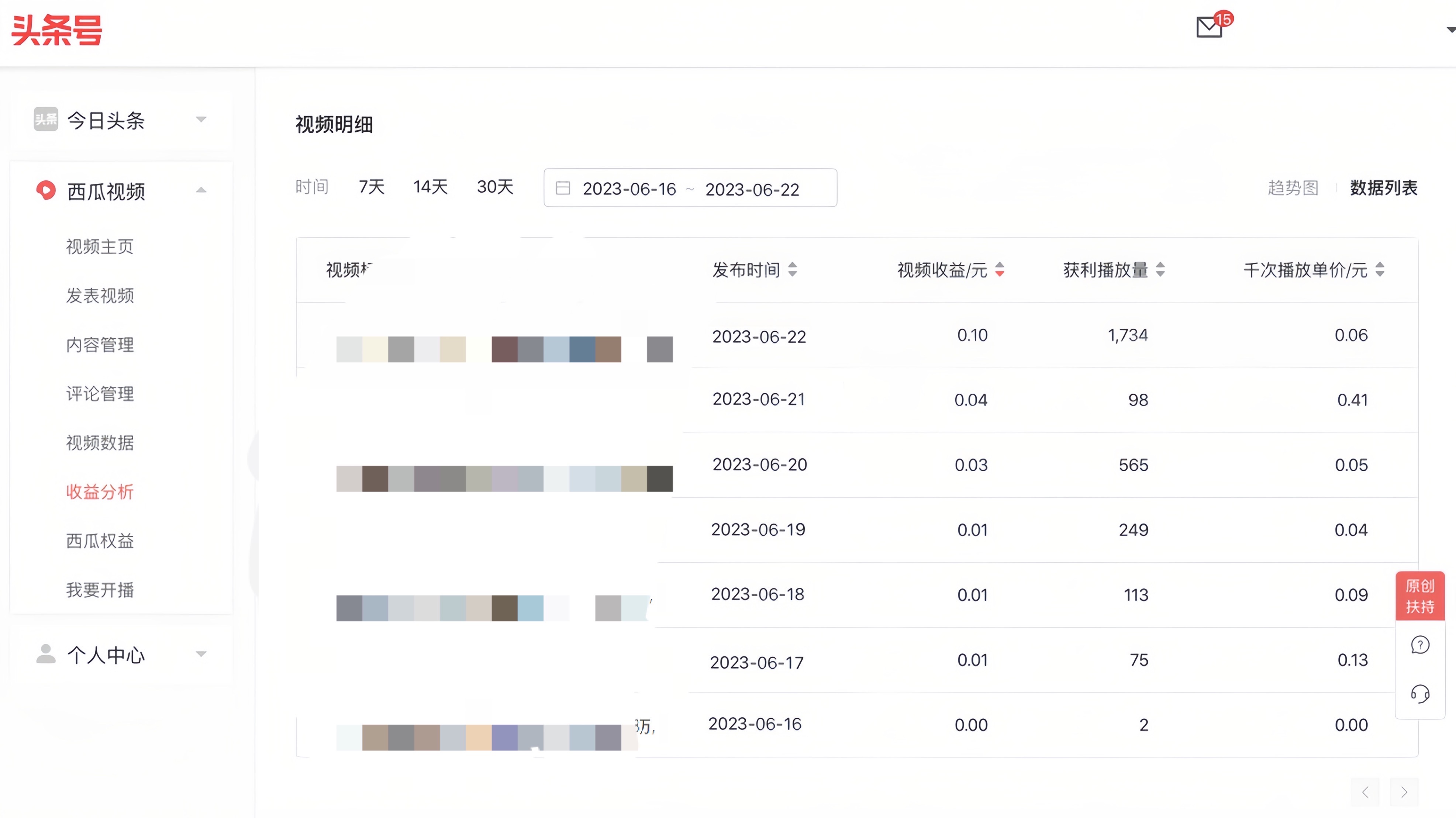
Task: Switch to 趋势图 view
Action: pos(1293,188)
